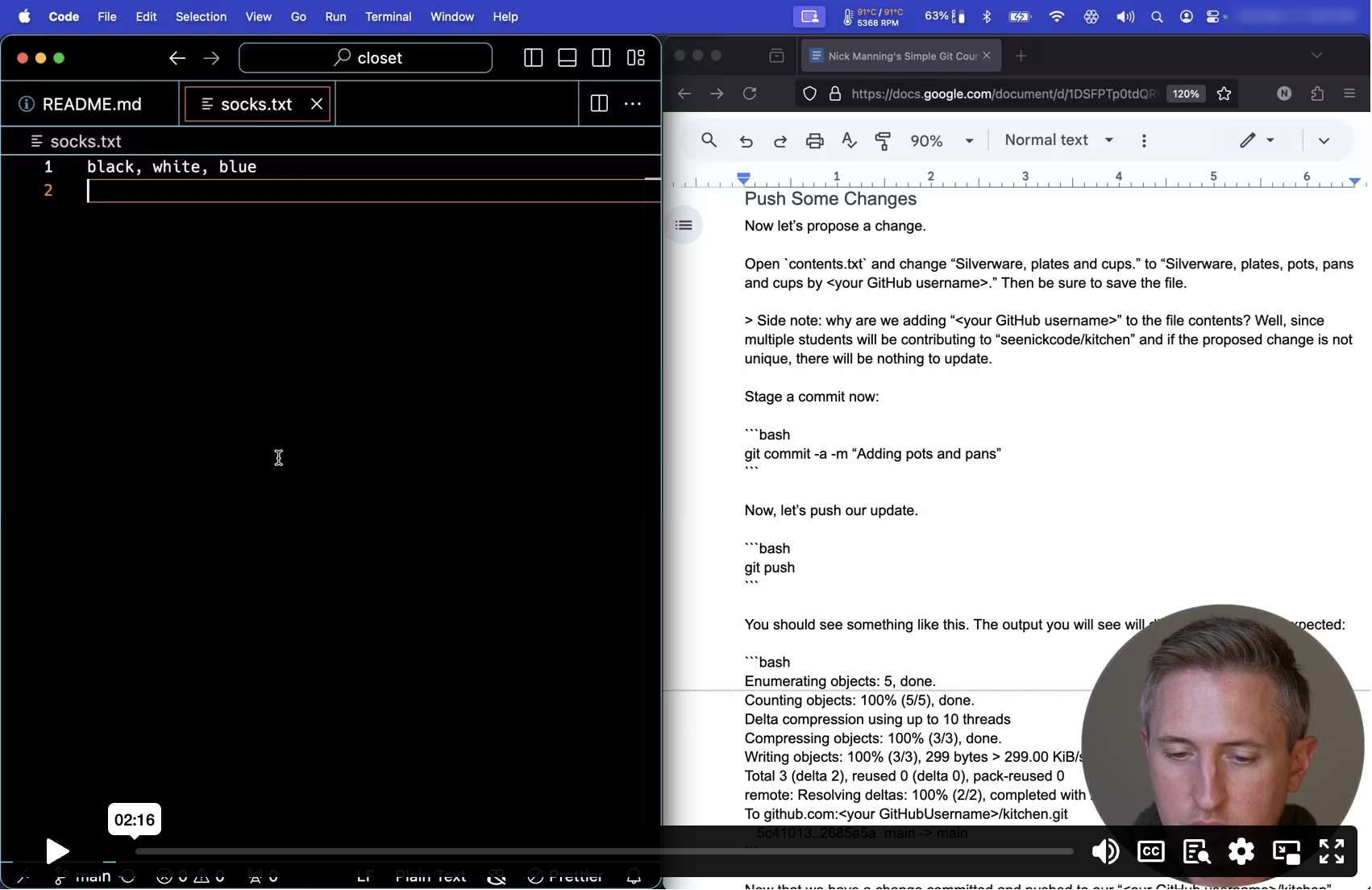The image size is (1372, 890).
Task: Toggle the secondary side bar in VS Code
Action: (x=601, y=58)
